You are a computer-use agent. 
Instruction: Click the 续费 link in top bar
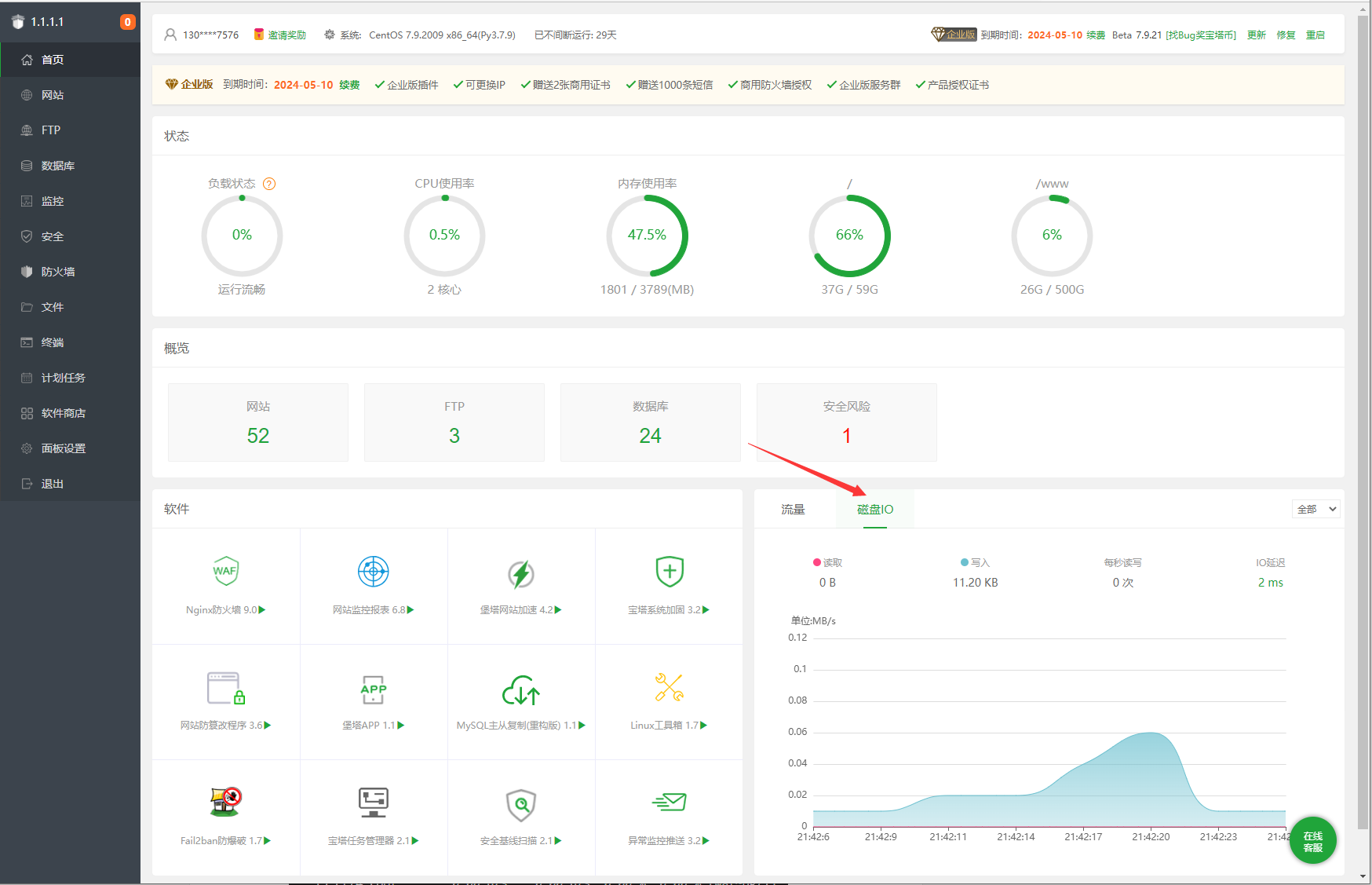click(1096, 35)
